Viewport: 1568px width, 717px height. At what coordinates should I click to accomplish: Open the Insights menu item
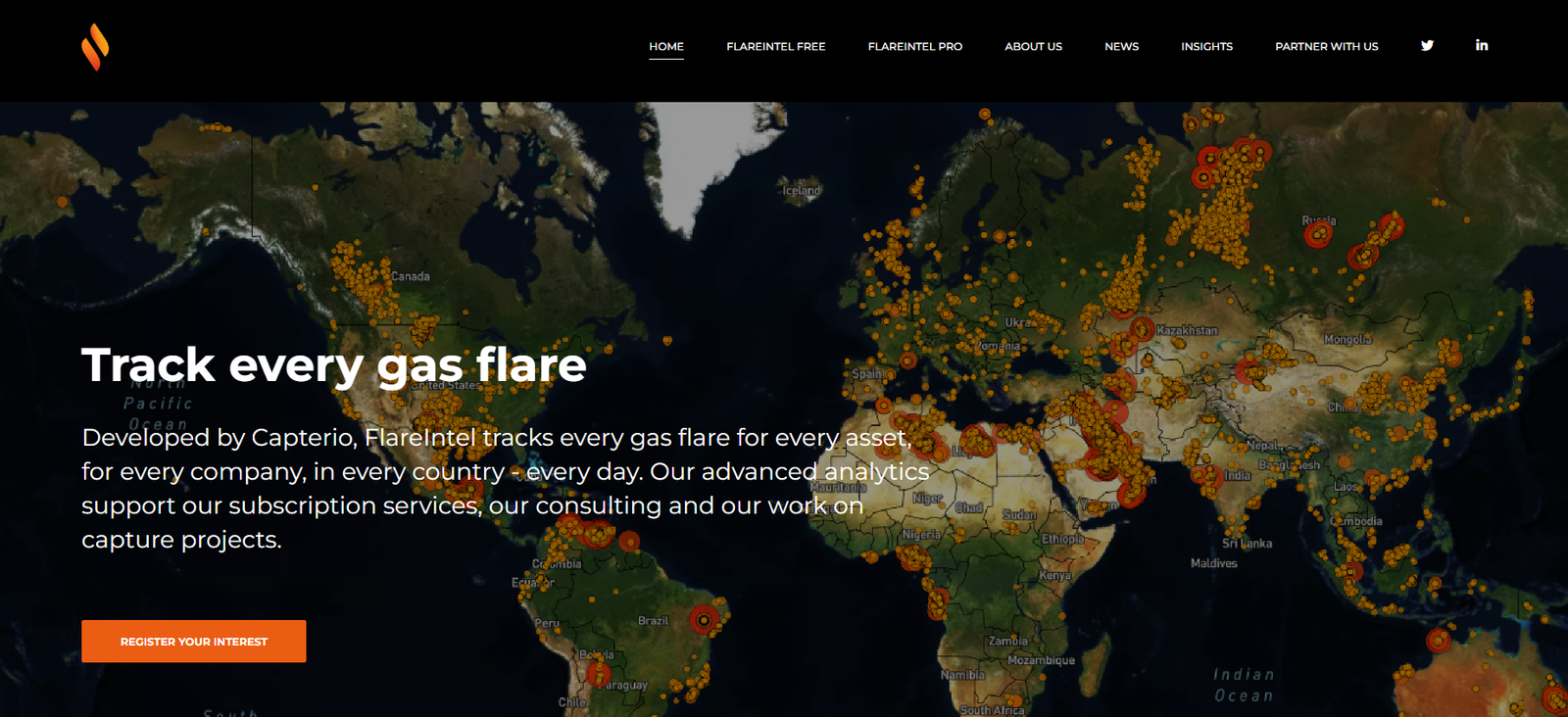[x=1206, y=47]
